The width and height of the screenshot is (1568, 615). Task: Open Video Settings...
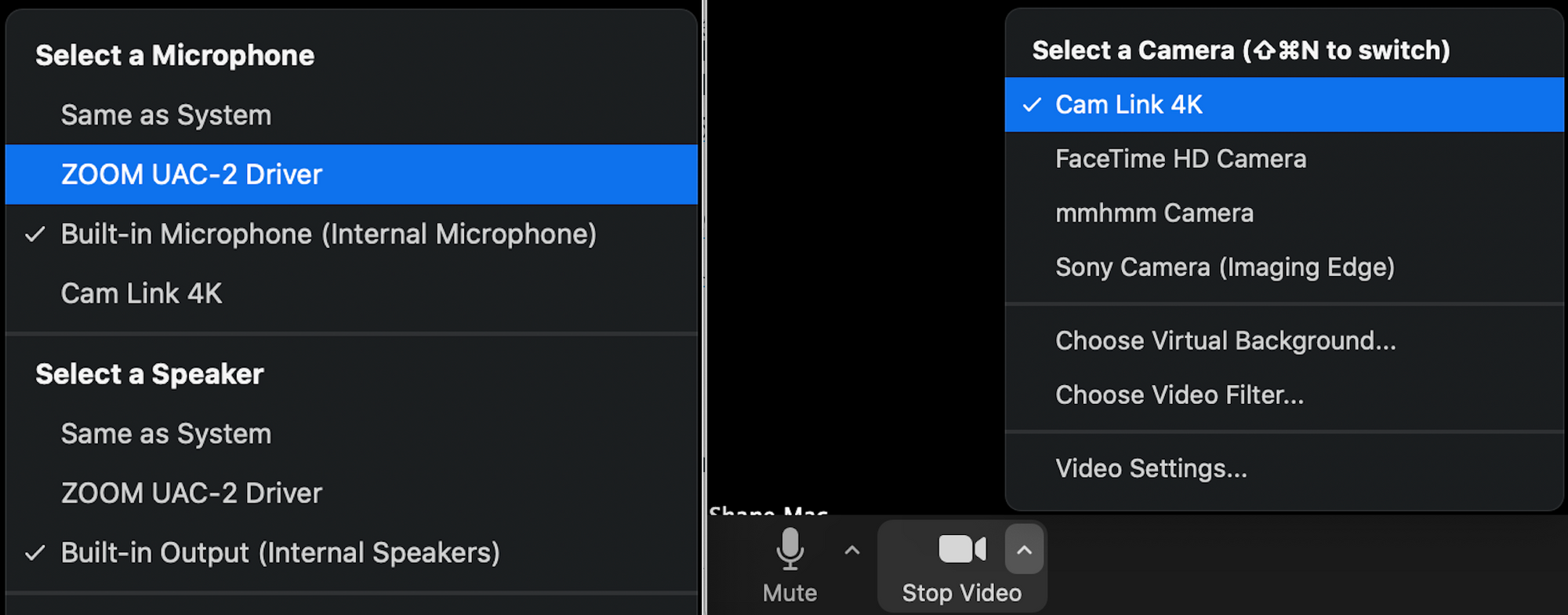(x=1284, y=468)
